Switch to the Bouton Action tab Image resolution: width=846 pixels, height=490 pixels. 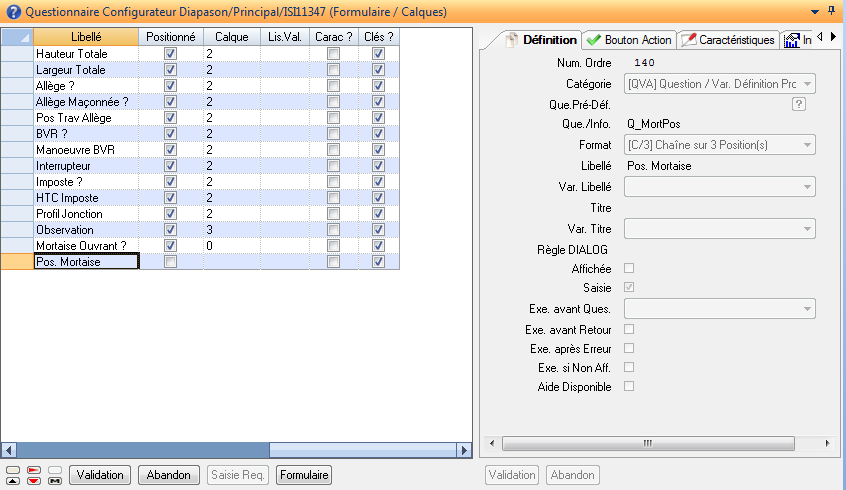(x=629, y=40)
